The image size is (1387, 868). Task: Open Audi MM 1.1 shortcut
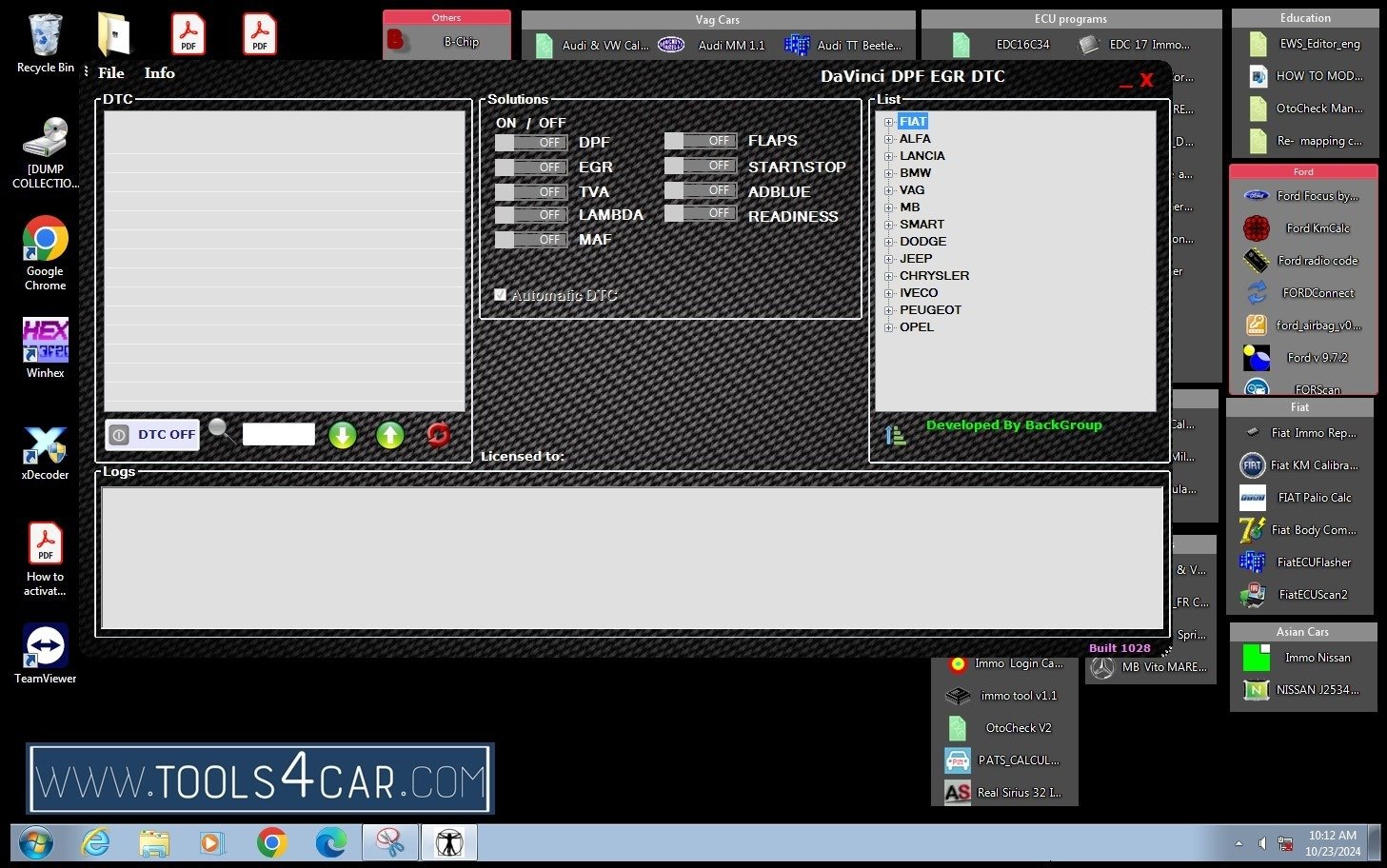(x=712, y=45)
